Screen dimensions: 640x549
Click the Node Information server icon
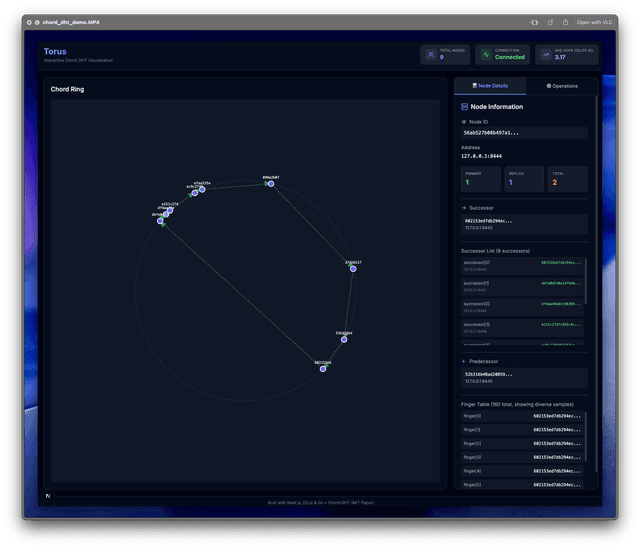(x=463, y=106)
